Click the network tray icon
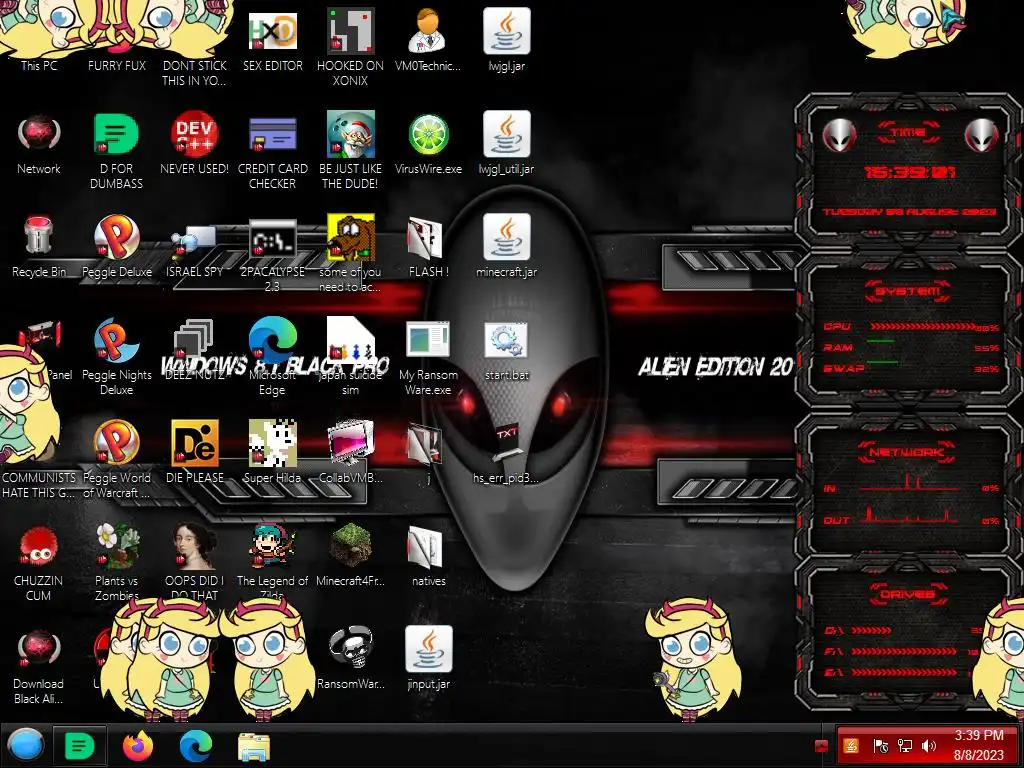This screenshot has height=768, width=1024. [x=905, y=746]
